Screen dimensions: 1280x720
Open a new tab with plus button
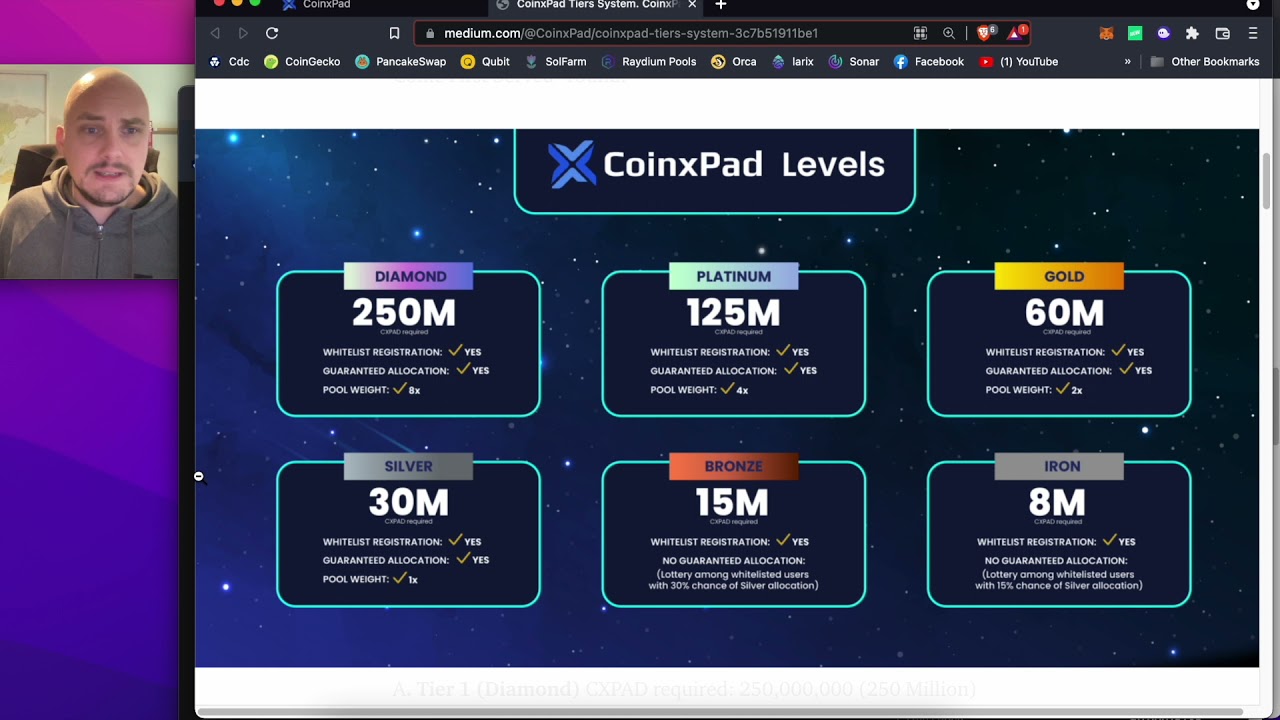coord(720,5)
